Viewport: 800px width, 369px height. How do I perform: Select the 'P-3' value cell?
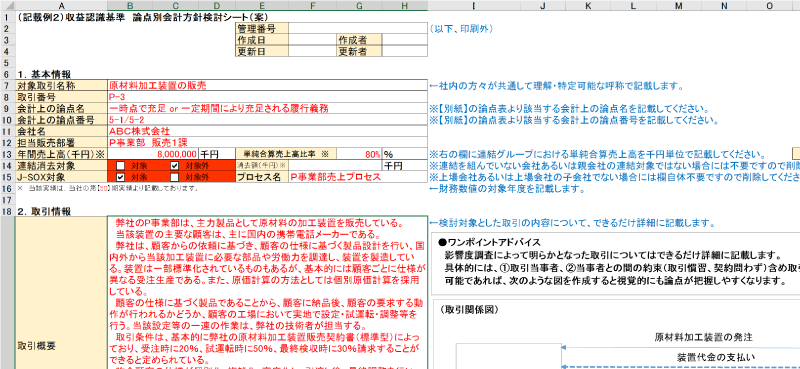[267, 96]
